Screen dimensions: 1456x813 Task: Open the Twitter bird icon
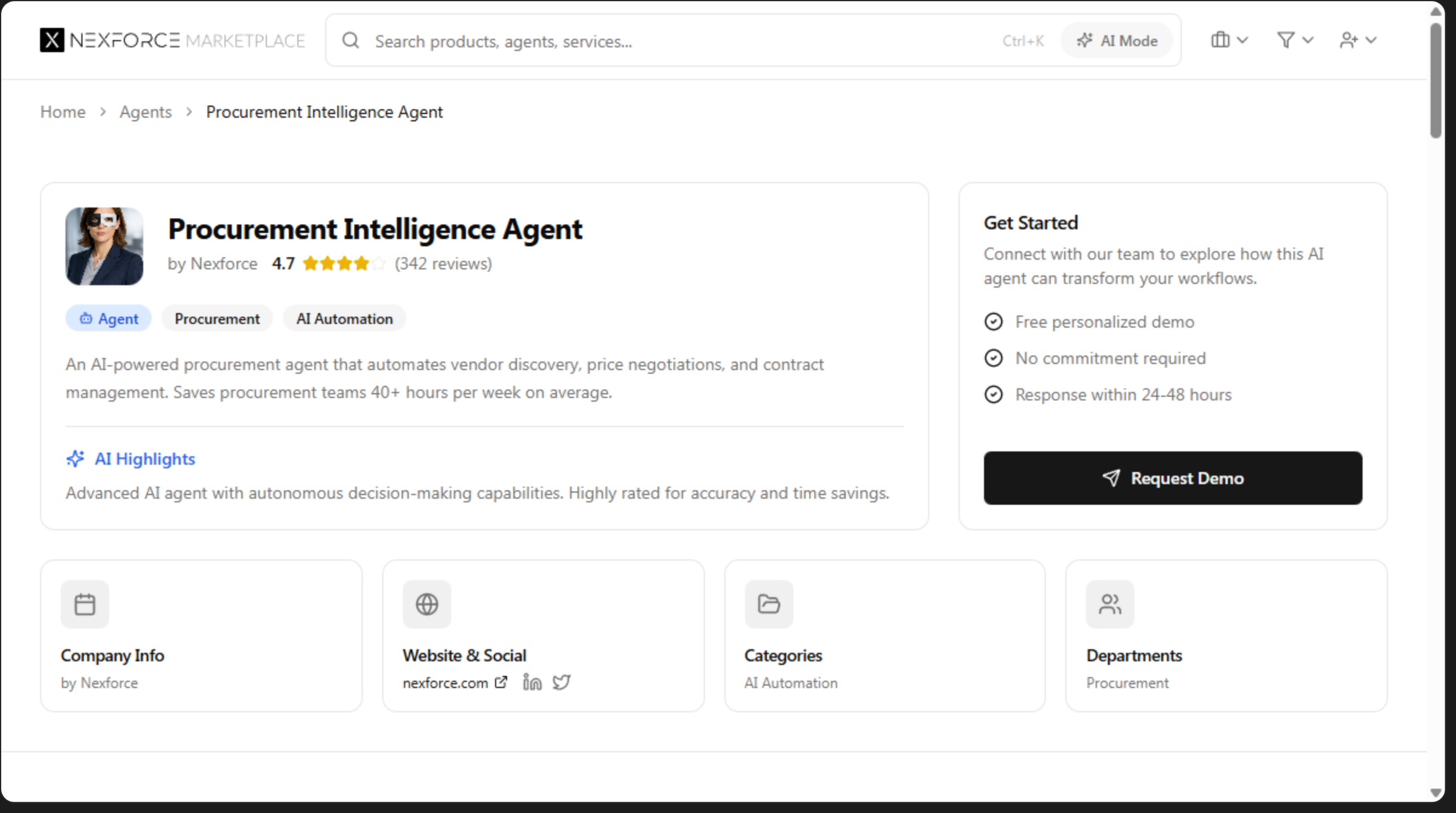coord(561,682)
